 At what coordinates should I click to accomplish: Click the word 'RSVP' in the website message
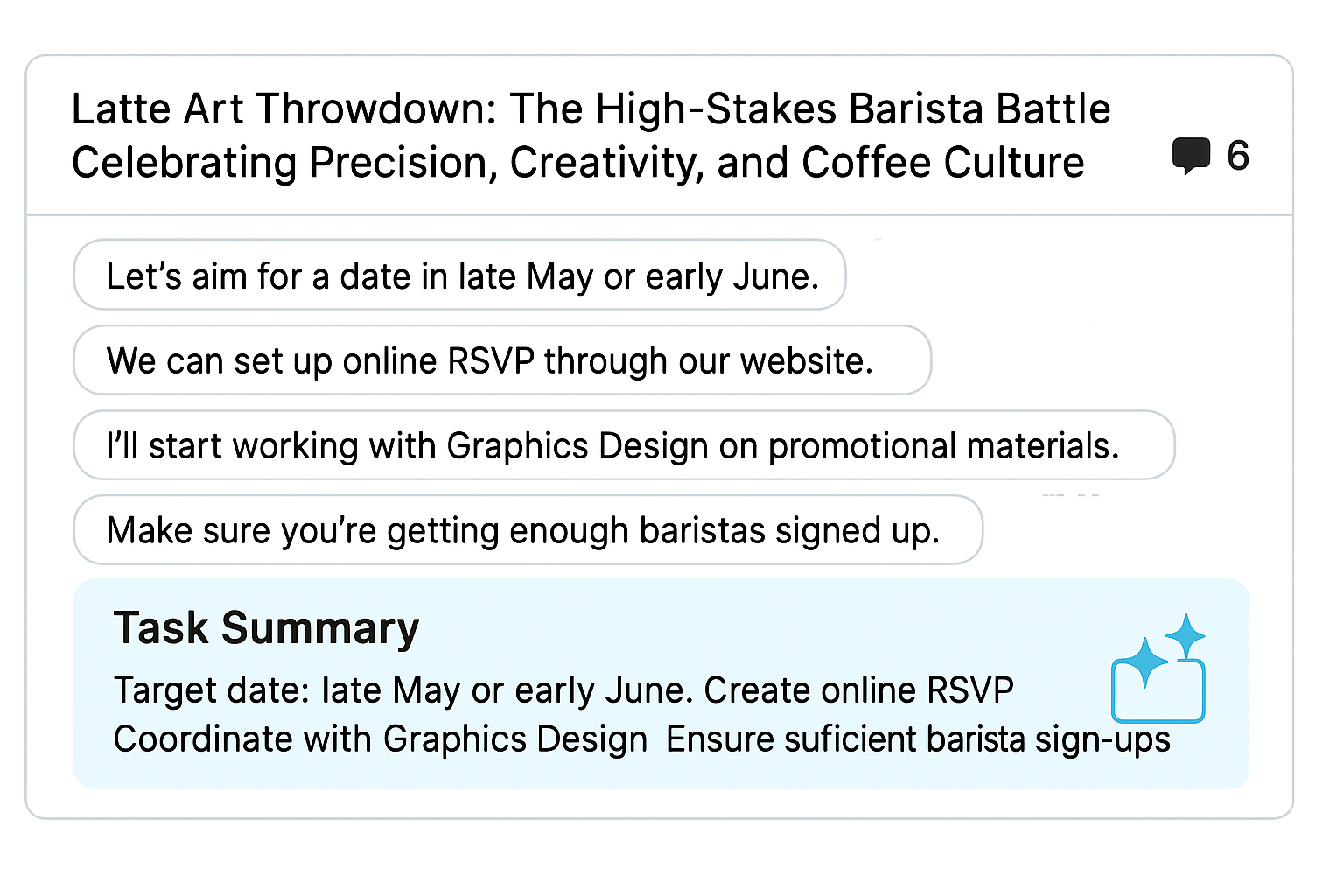(490, 360)
